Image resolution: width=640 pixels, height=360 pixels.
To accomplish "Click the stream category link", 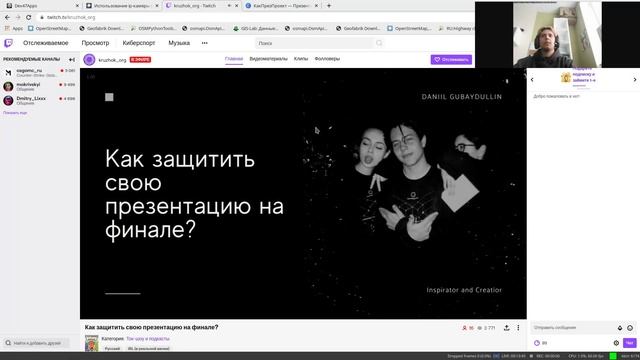I will pyautogui.click(x=148, y=339).
